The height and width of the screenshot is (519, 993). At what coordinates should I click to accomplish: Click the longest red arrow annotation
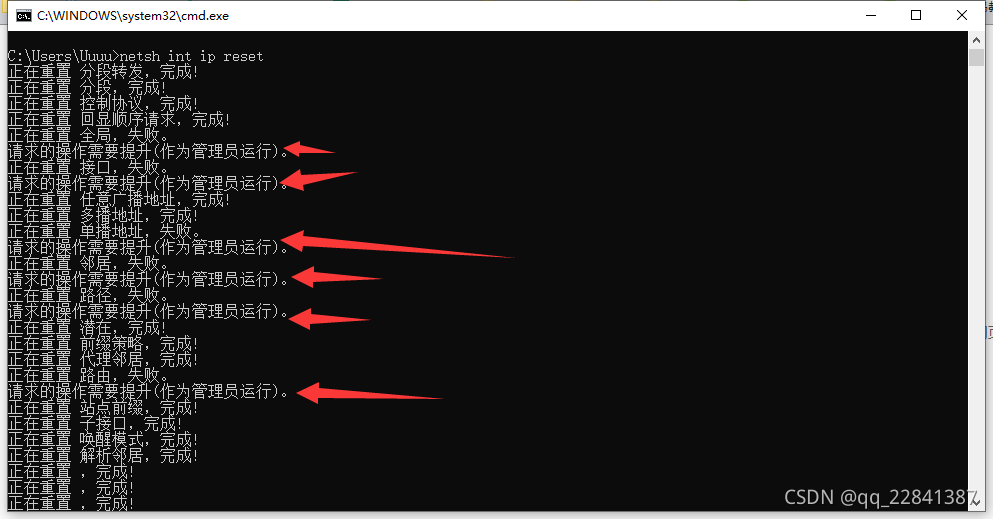[398, 244]
